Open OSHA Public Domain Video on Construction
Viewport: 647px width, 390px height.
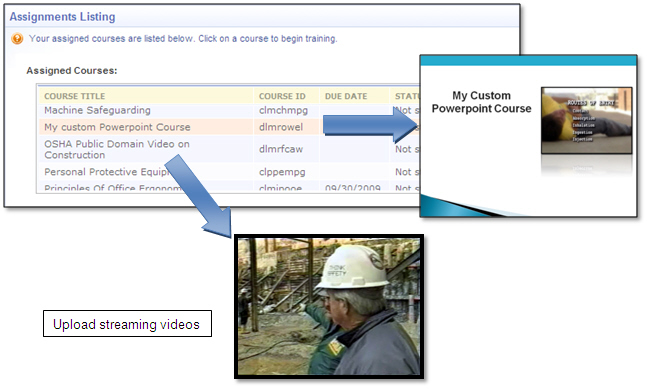coord(117,149)
